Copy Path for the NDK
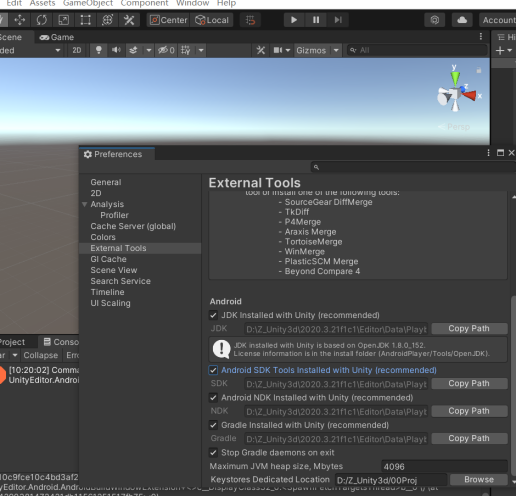 (x=469, y=411)
